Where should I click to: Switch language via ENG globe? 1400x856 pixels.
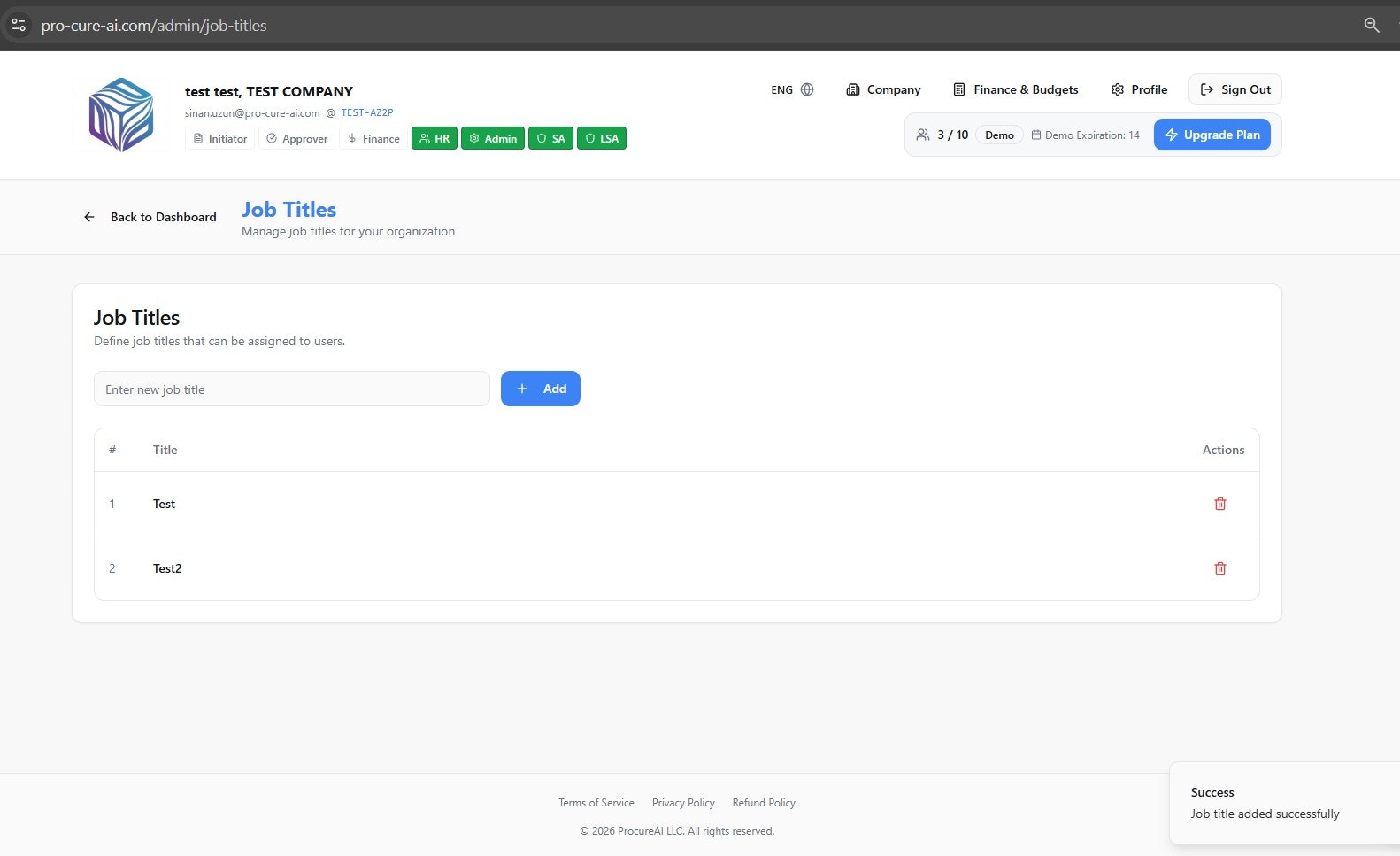pos(792,89)
